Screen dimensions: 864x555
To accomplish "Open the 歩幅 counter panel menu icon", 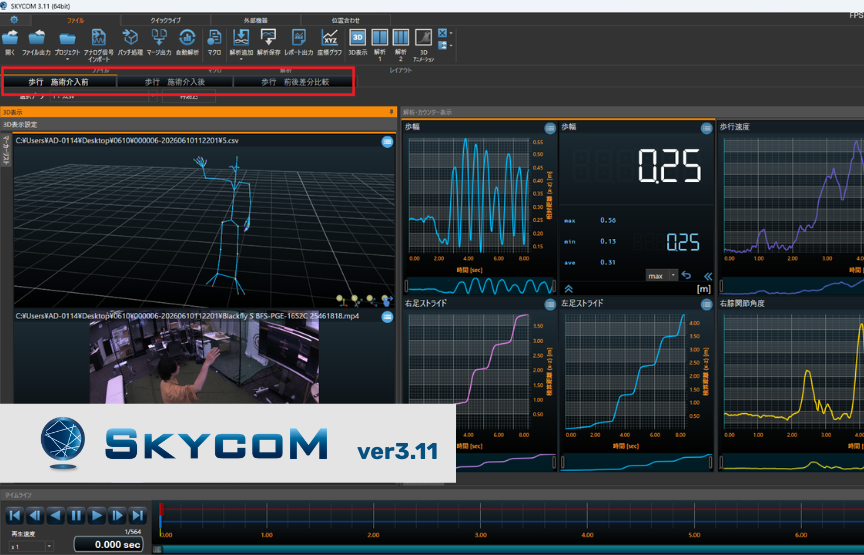I will tap(706, 128).
